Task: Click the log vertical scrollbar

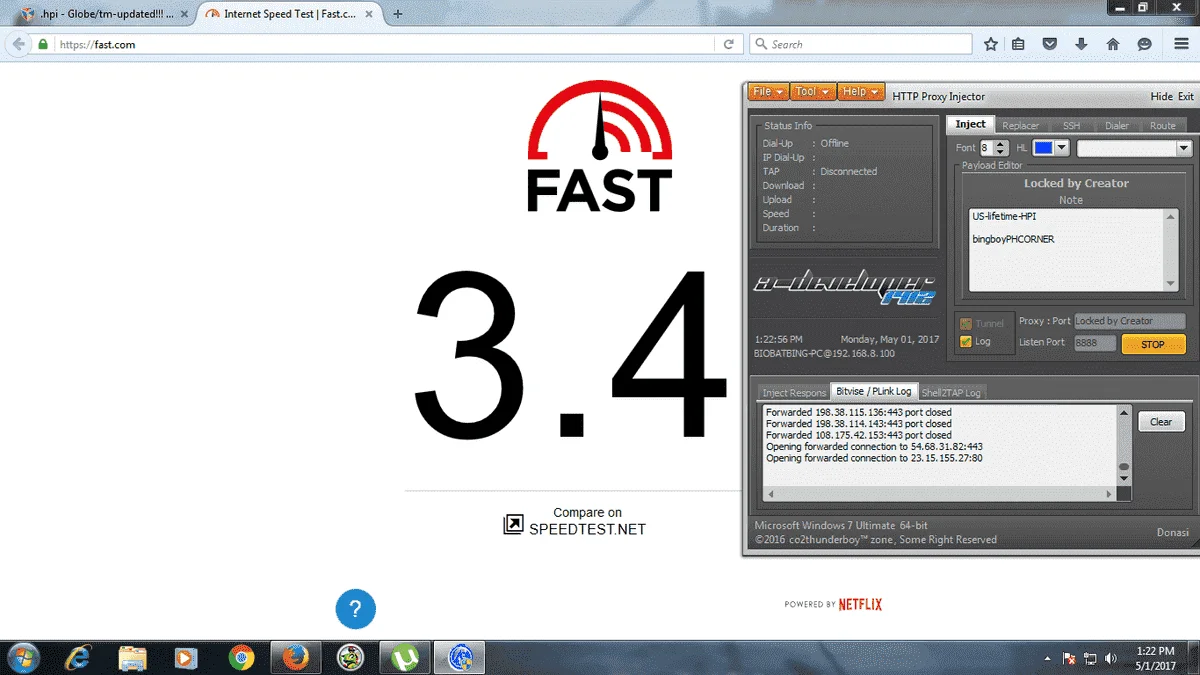Action: point(1124,446)
